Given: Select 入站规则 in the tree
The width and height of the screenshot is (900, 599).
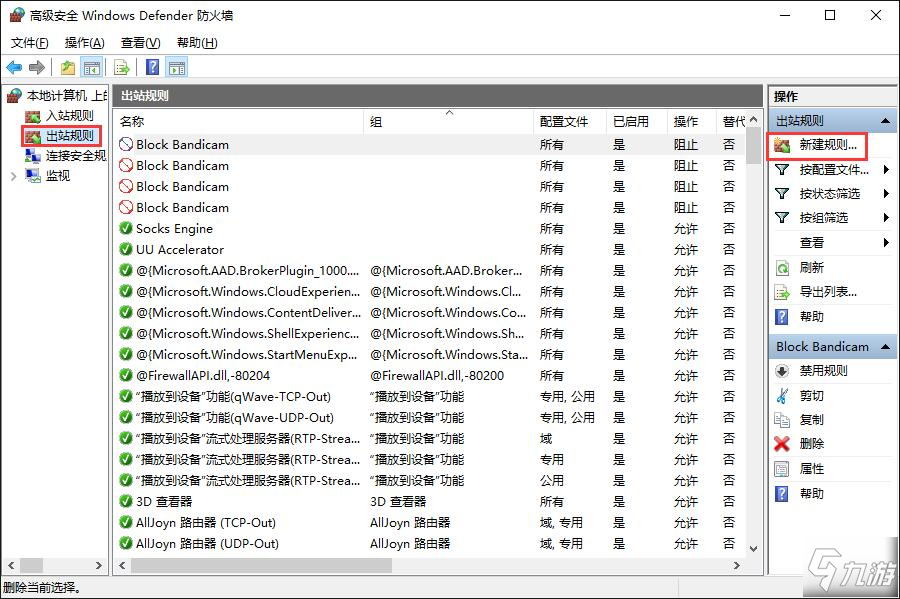Looking at the screenshot, I should coord(69,115).
